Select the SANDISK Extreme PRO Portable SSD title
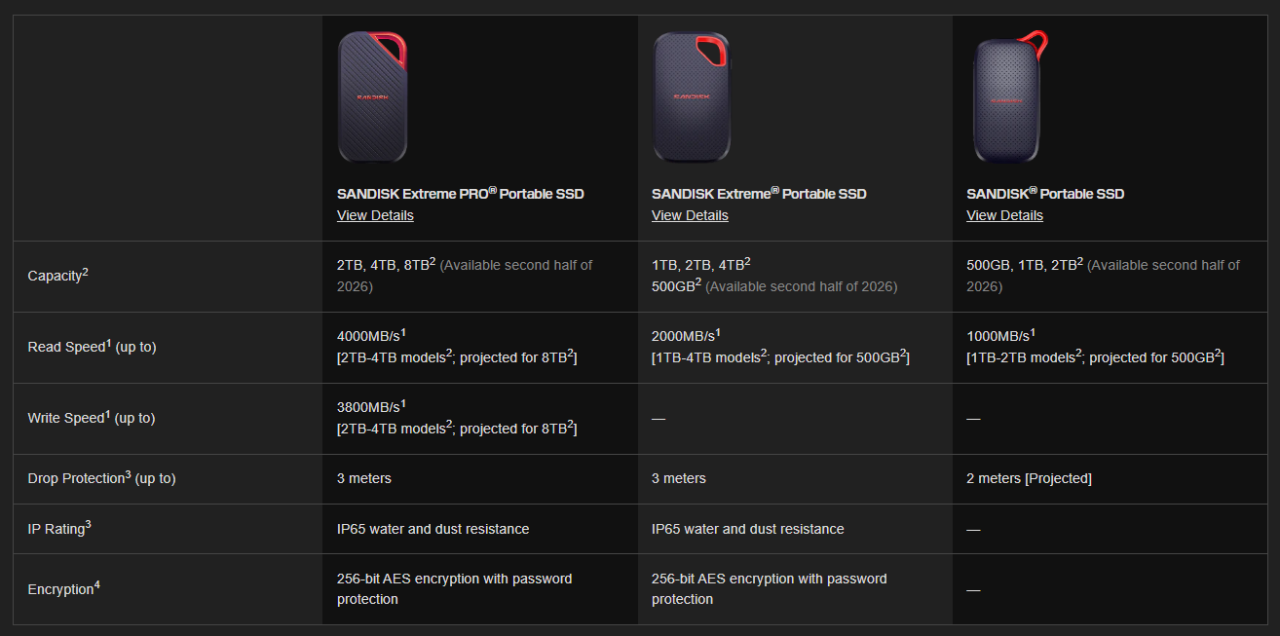 [460, 193]
